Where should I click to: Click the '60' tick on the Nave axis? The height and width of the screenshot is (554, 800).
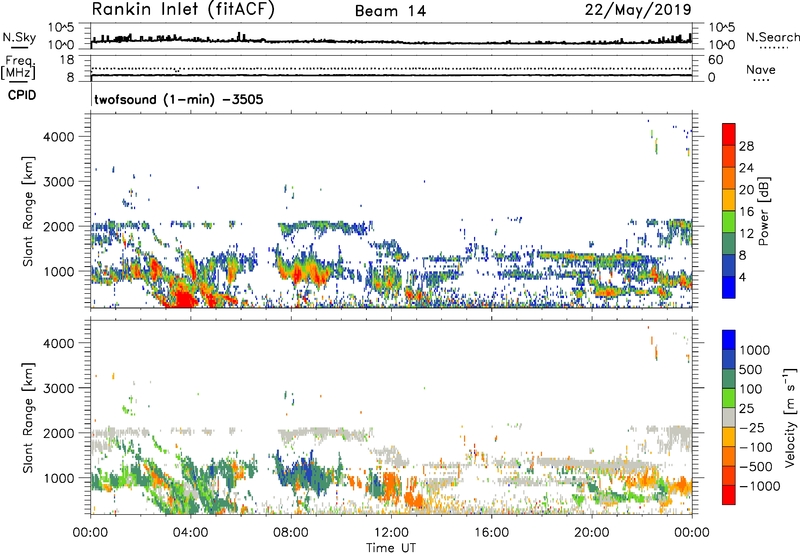point(715,60)
